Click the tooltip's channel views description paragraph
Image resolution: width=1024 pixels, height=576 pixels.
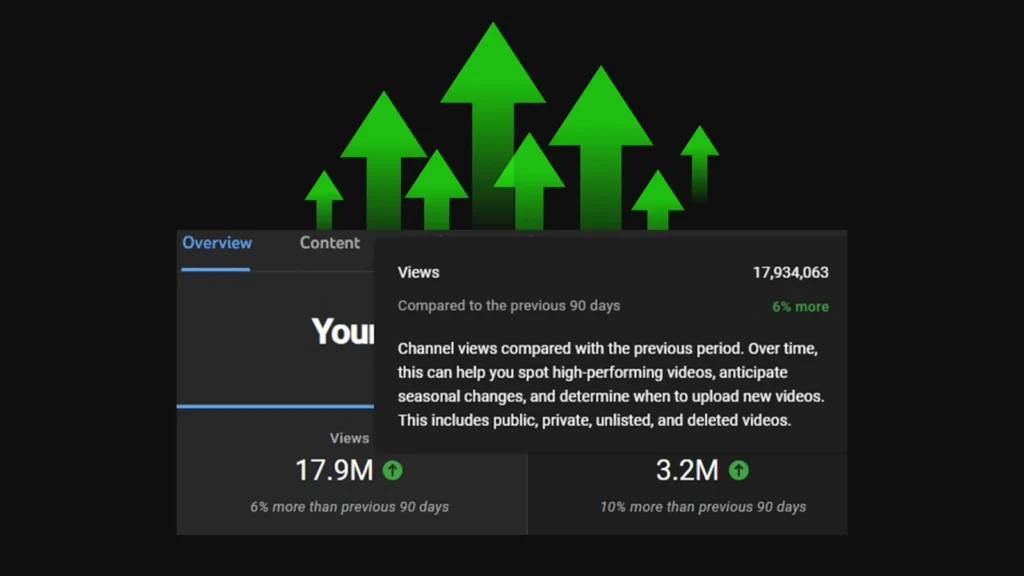[610, 384]
